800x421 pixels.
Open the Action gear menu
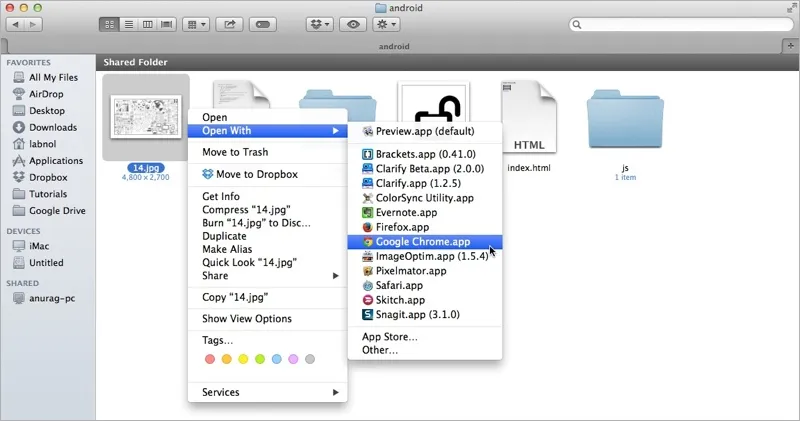coord(386,24)
